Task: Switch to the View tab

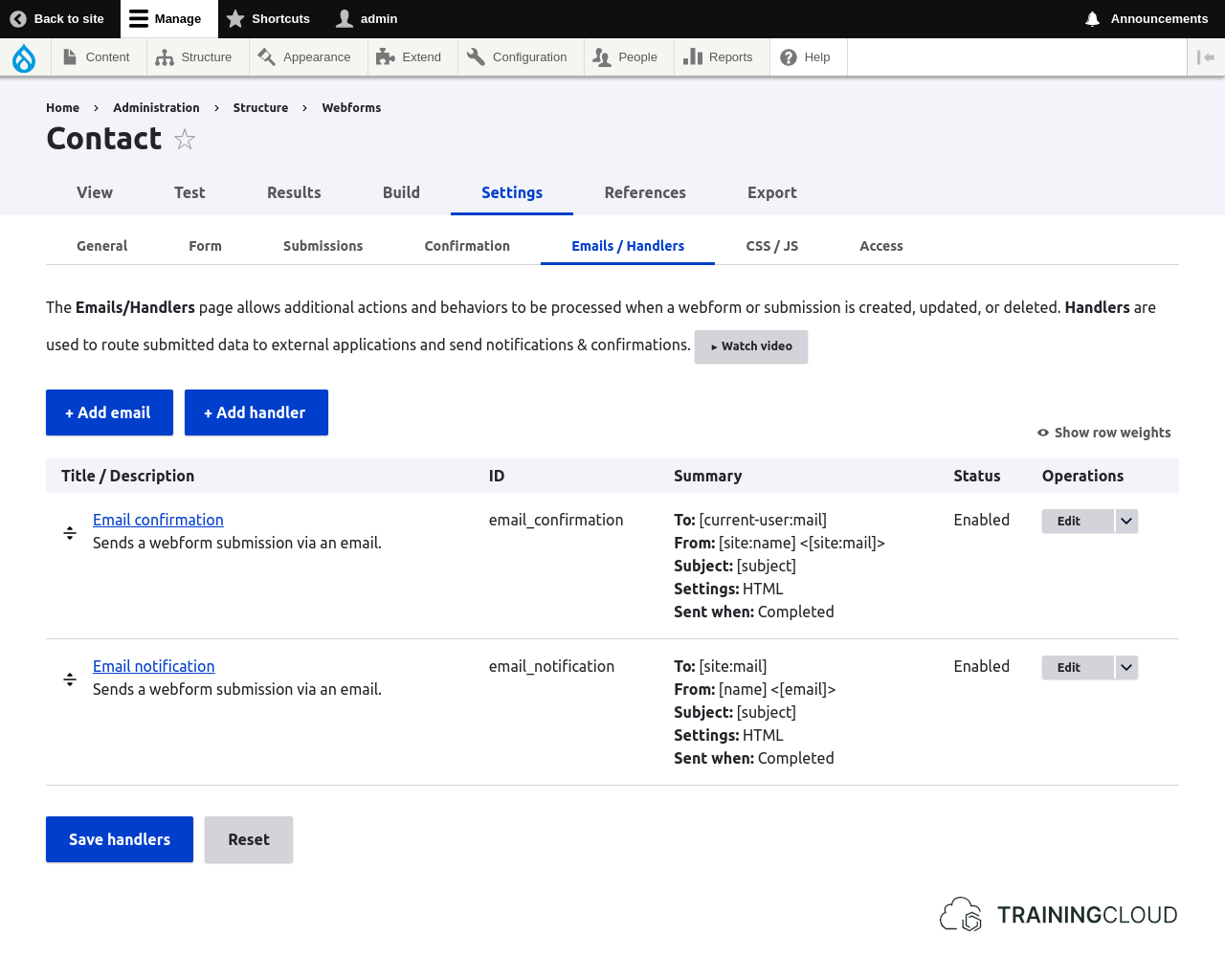Action: click(x=95, y=192)
